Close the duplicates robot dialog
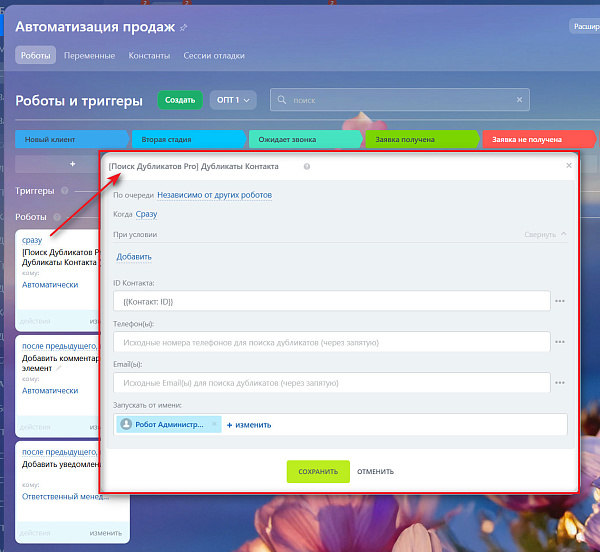 569,165
